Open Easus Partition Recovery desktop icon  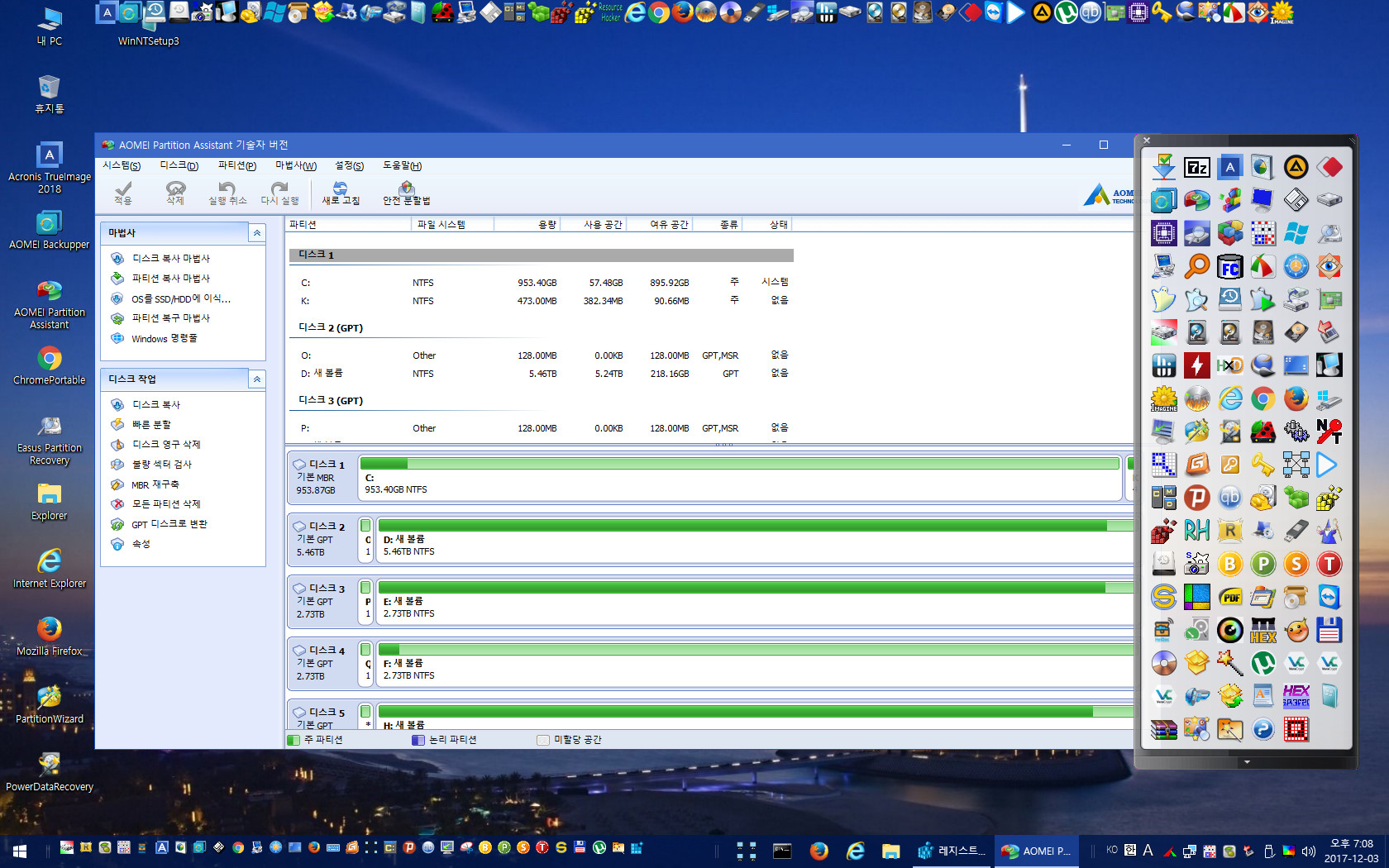[50, 440]
